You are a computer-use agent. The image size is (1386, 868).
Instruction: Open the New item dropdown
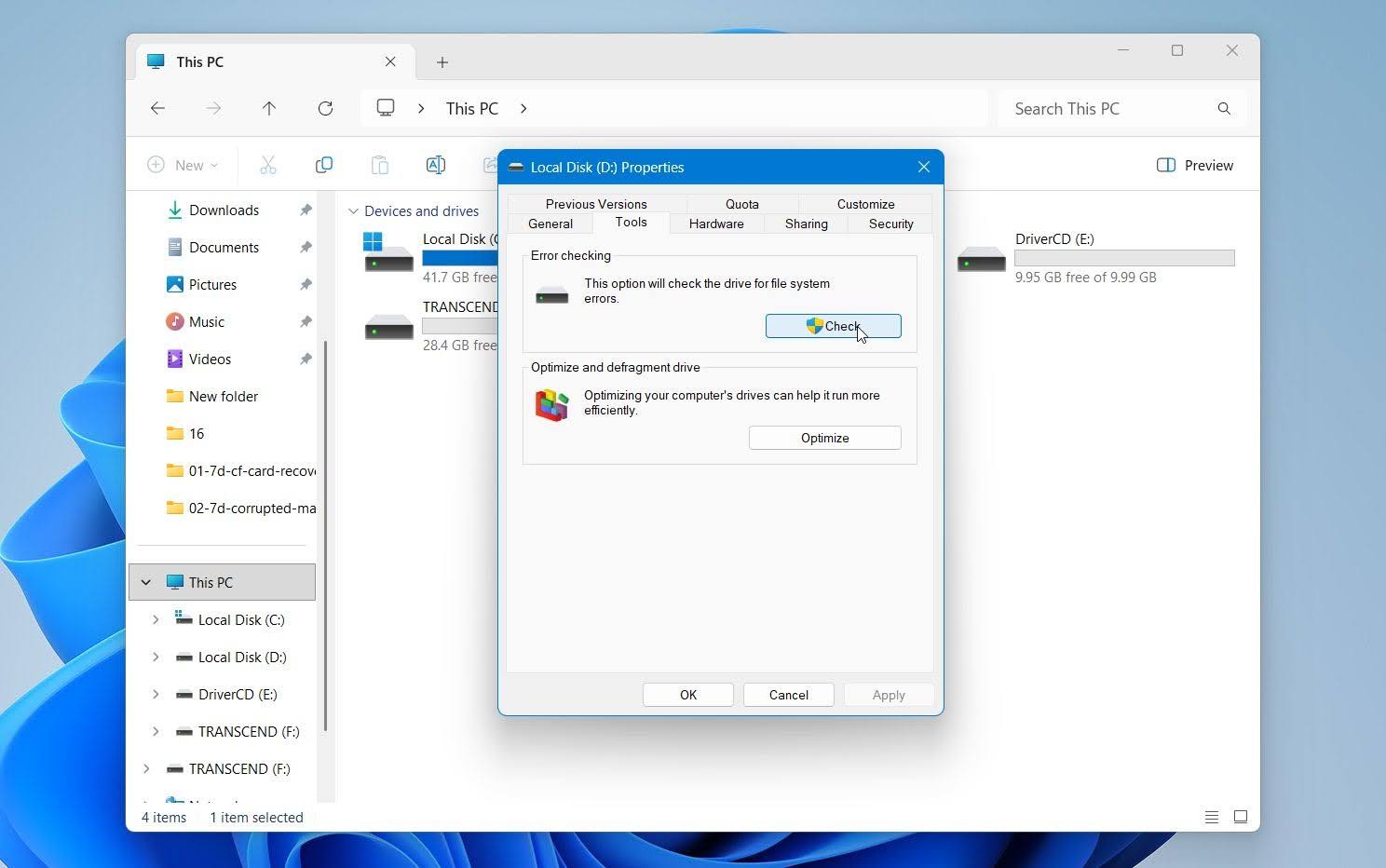coord(183,165)
